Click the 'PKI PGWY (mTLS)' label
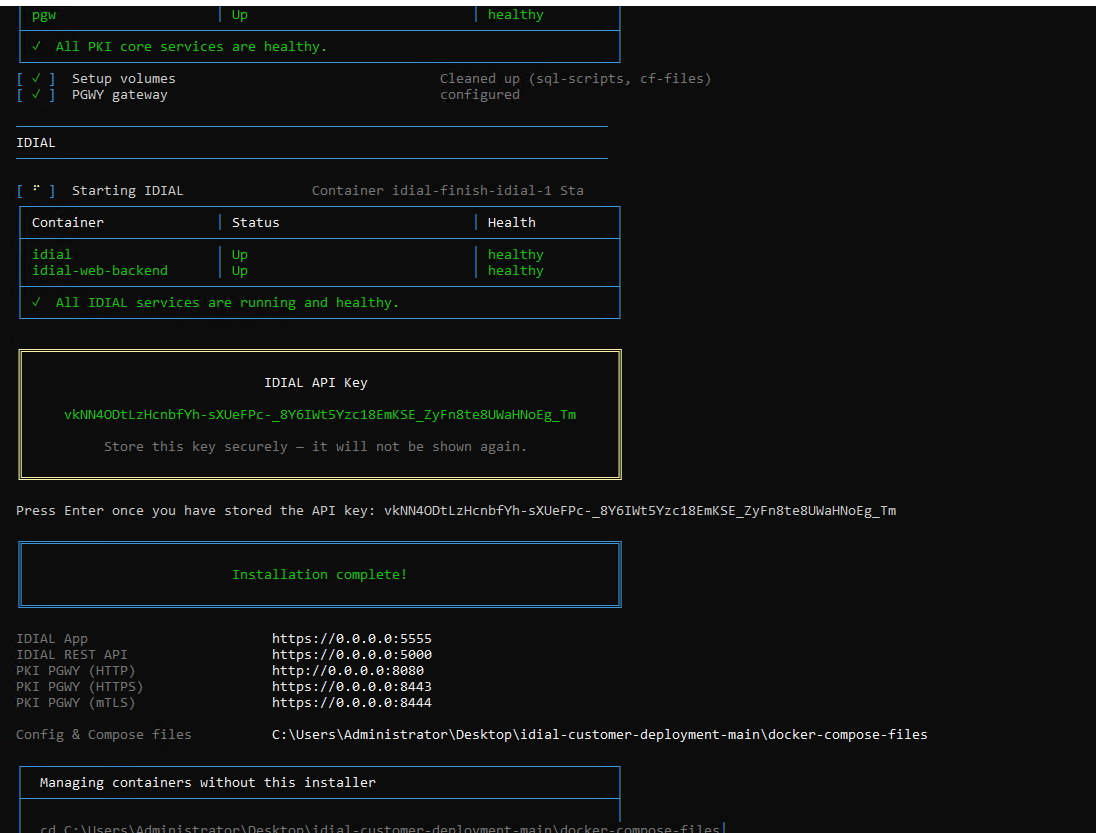1096x833 pixels. point(75,703)
